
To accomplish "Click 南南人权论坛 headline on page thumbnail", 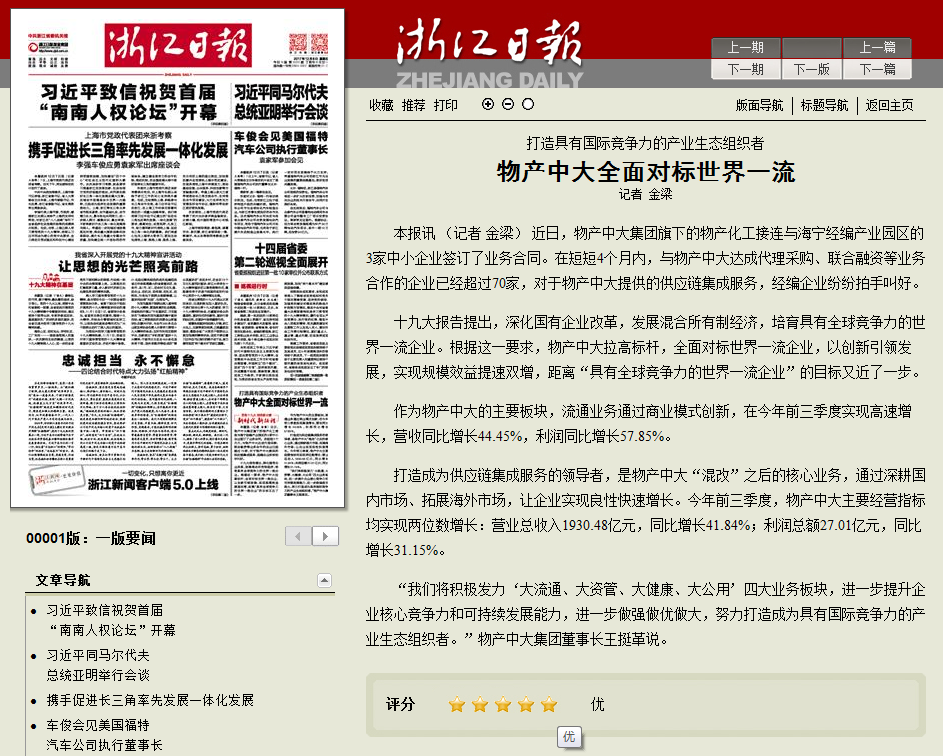I will pyautogui.click(x=128, y=102).
